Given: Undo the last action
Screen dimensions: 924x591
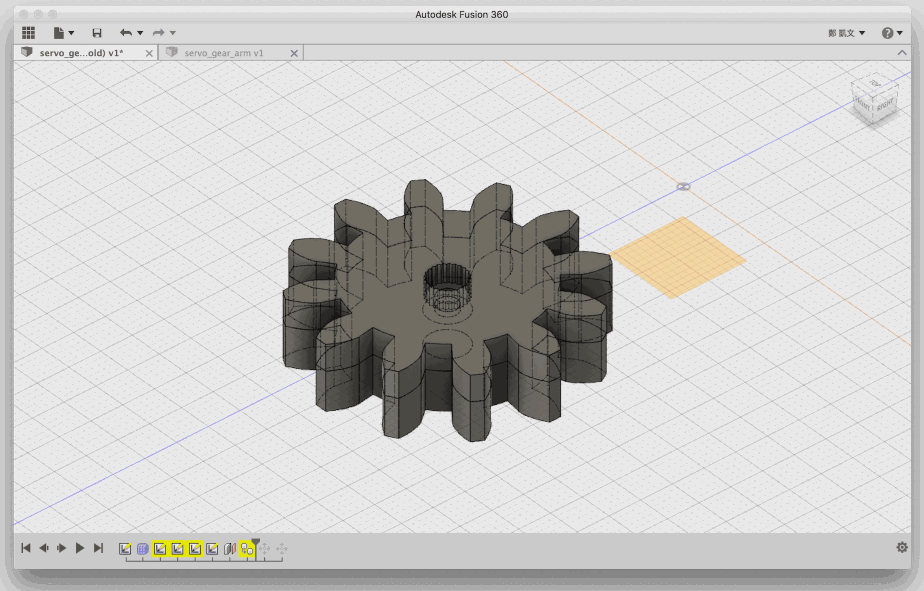Looking at the screenshot, I should pos(126,33).
